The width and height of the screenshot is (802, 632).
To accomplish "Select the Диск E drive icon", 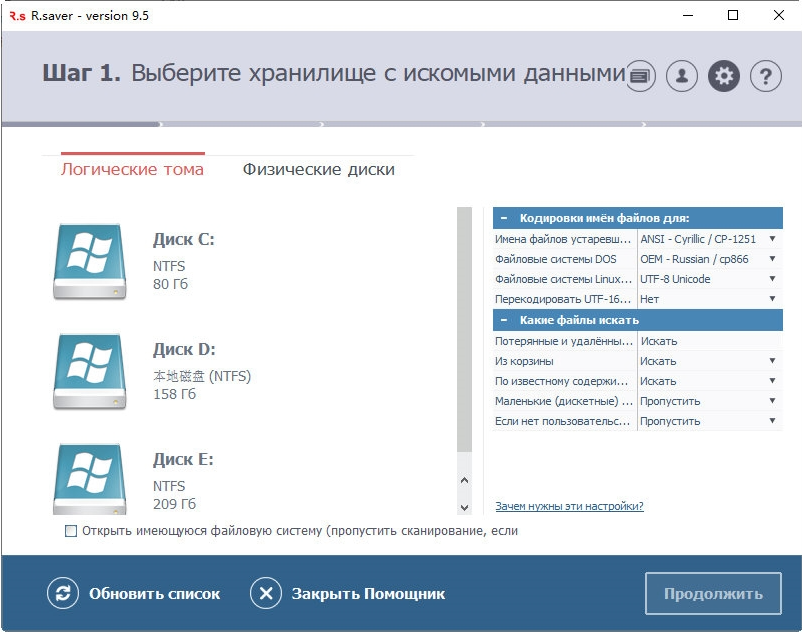I will (x=90, y=480).
